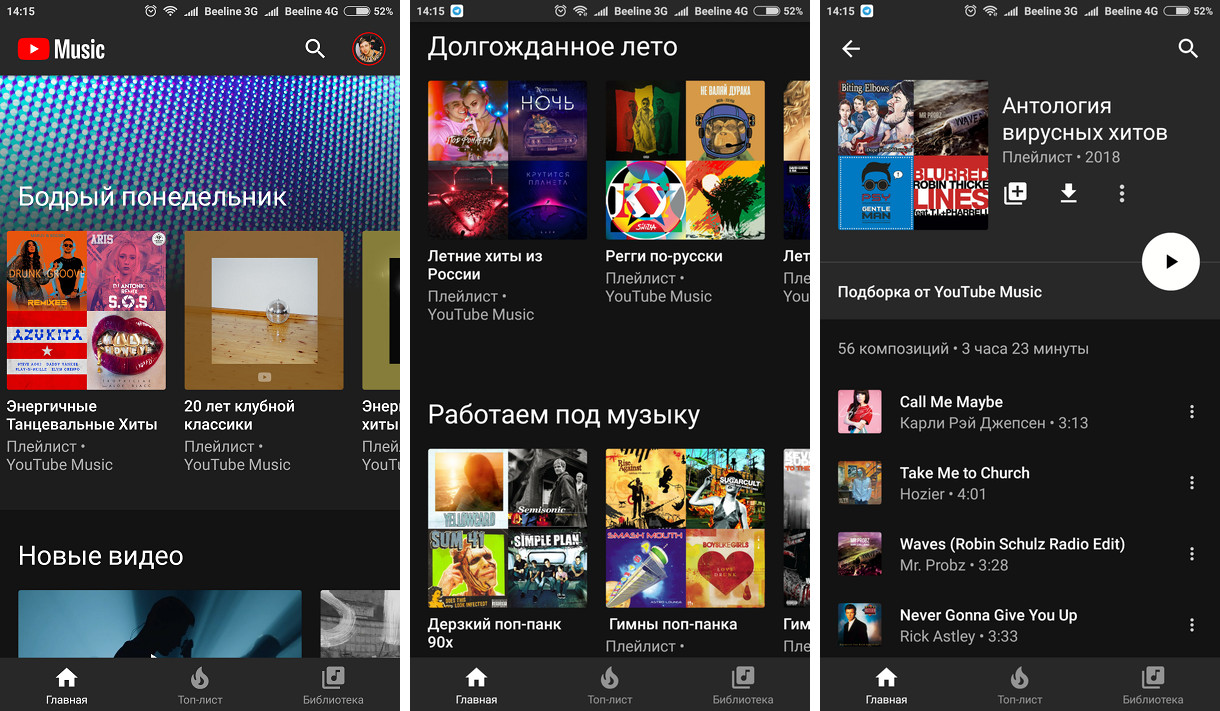Open the Гимны поп-панка cover collage
The height and width of the screenshot is (711, 1220).
[685, 528]
